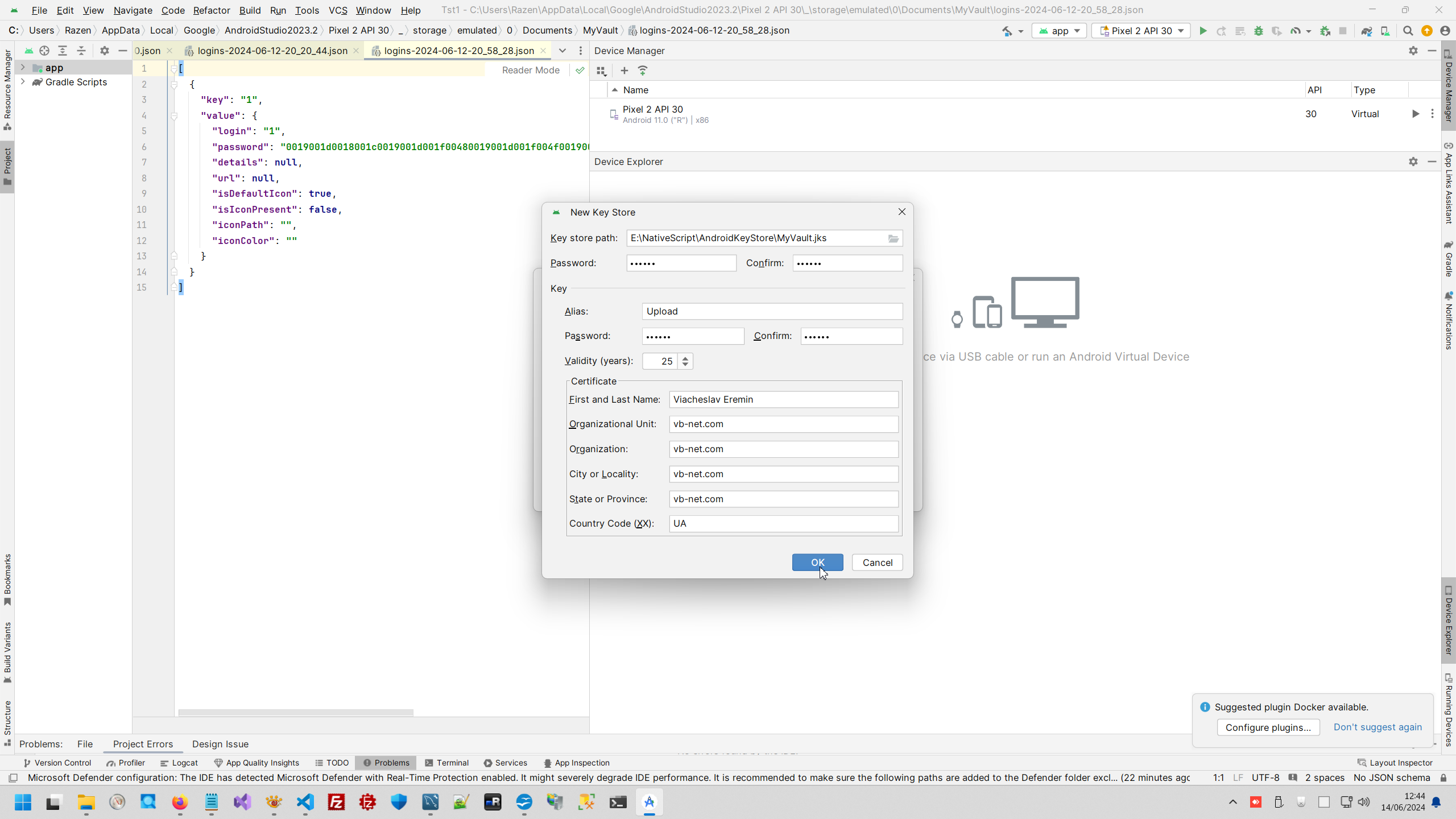Click the Run app play icon
This screenshot has width=1456, height=819.
pos(1203,31)
